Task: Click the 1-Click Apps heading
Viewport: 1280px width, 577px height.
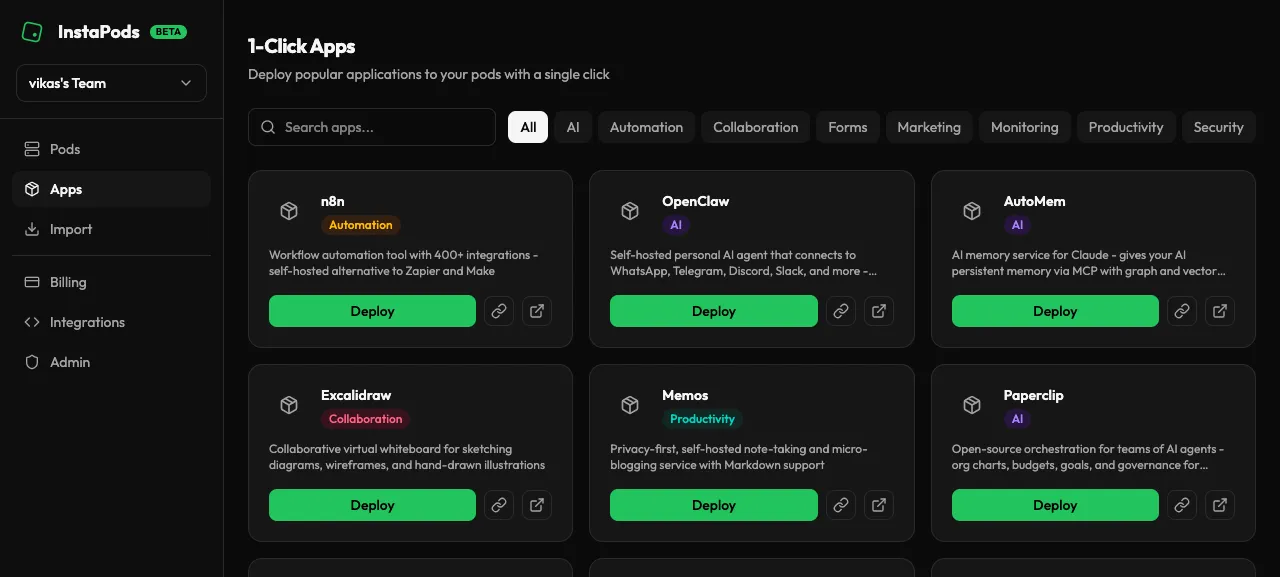Action: (x=302, y=46)
